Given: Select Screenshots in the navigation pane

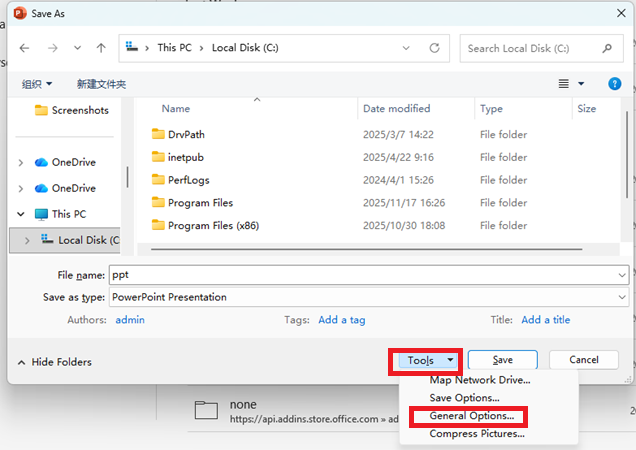Looking at the screenshot, I should (72, 110).
